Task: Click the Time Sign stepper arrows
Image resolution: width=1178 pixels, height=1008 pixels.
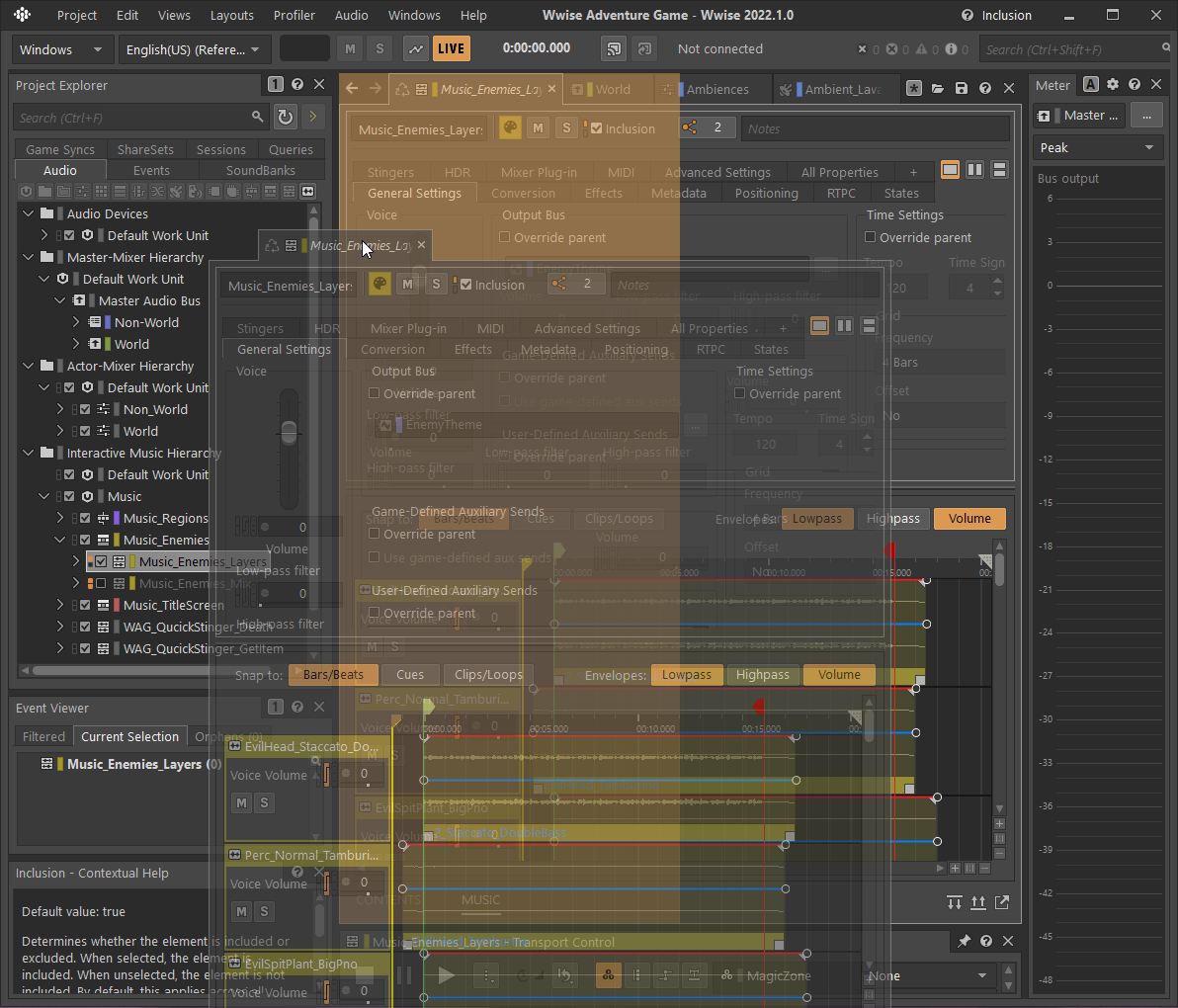Action: point(997,287)
